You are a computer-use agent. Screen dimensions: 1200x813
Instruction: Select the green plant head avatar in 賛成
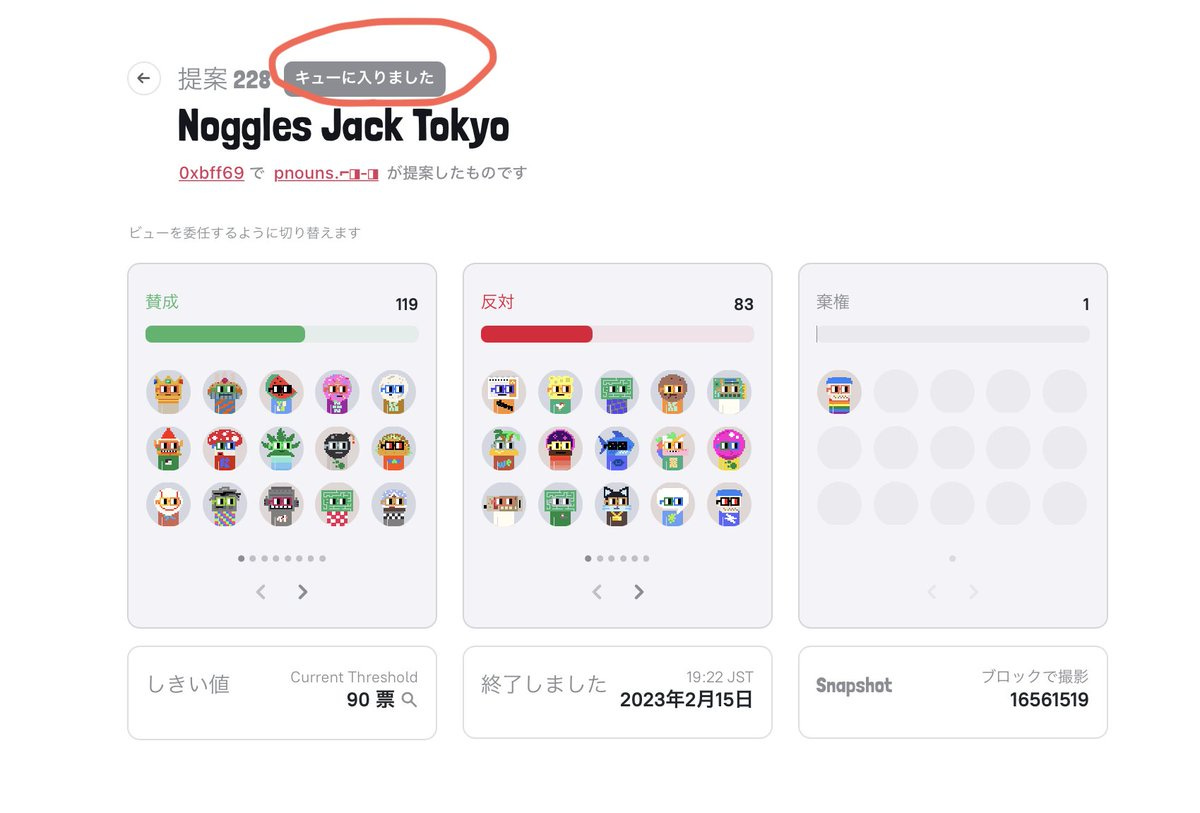281,448
